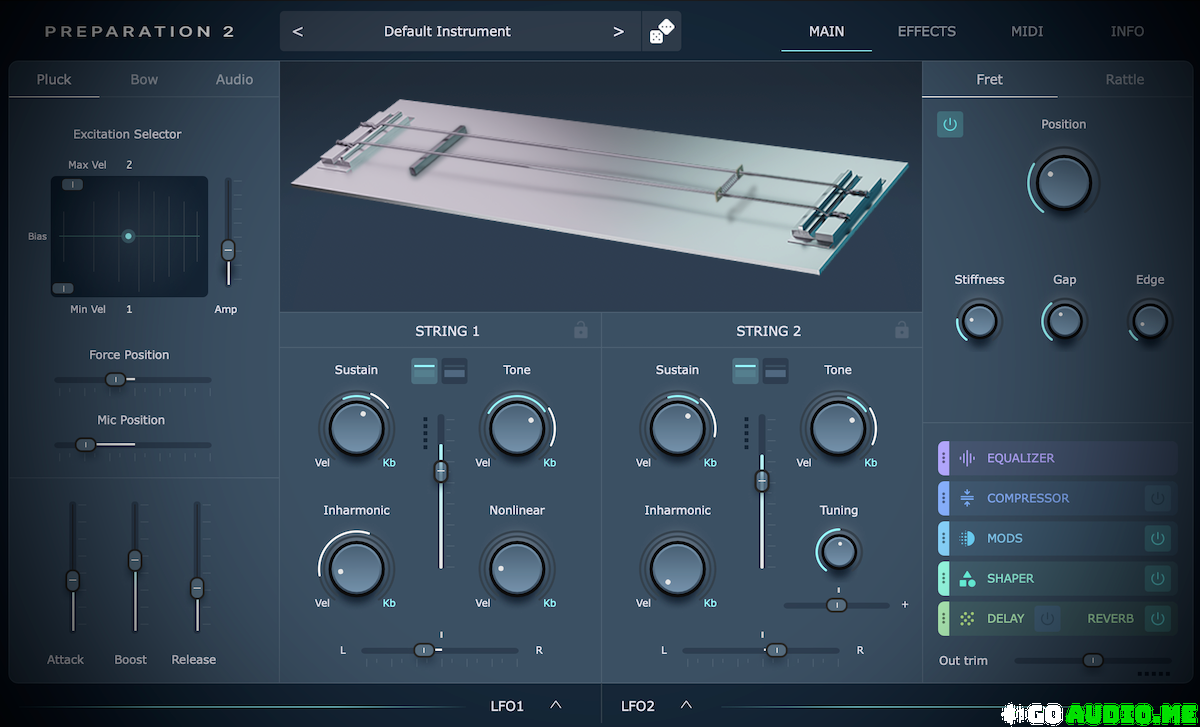Select String 1 single-line mode icon

tap(425, 370)
